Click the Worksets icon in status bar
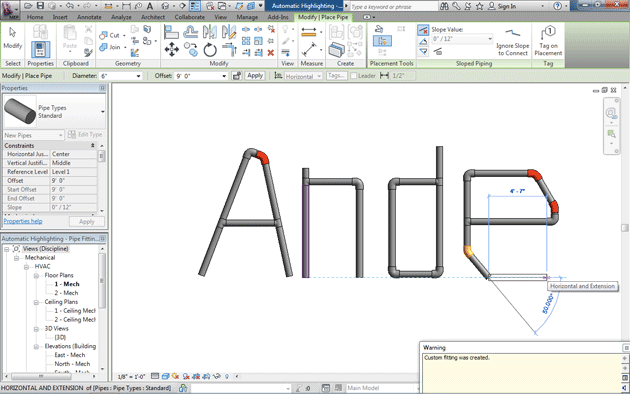This screenshot has height=394, width=630. coord(183,388)
